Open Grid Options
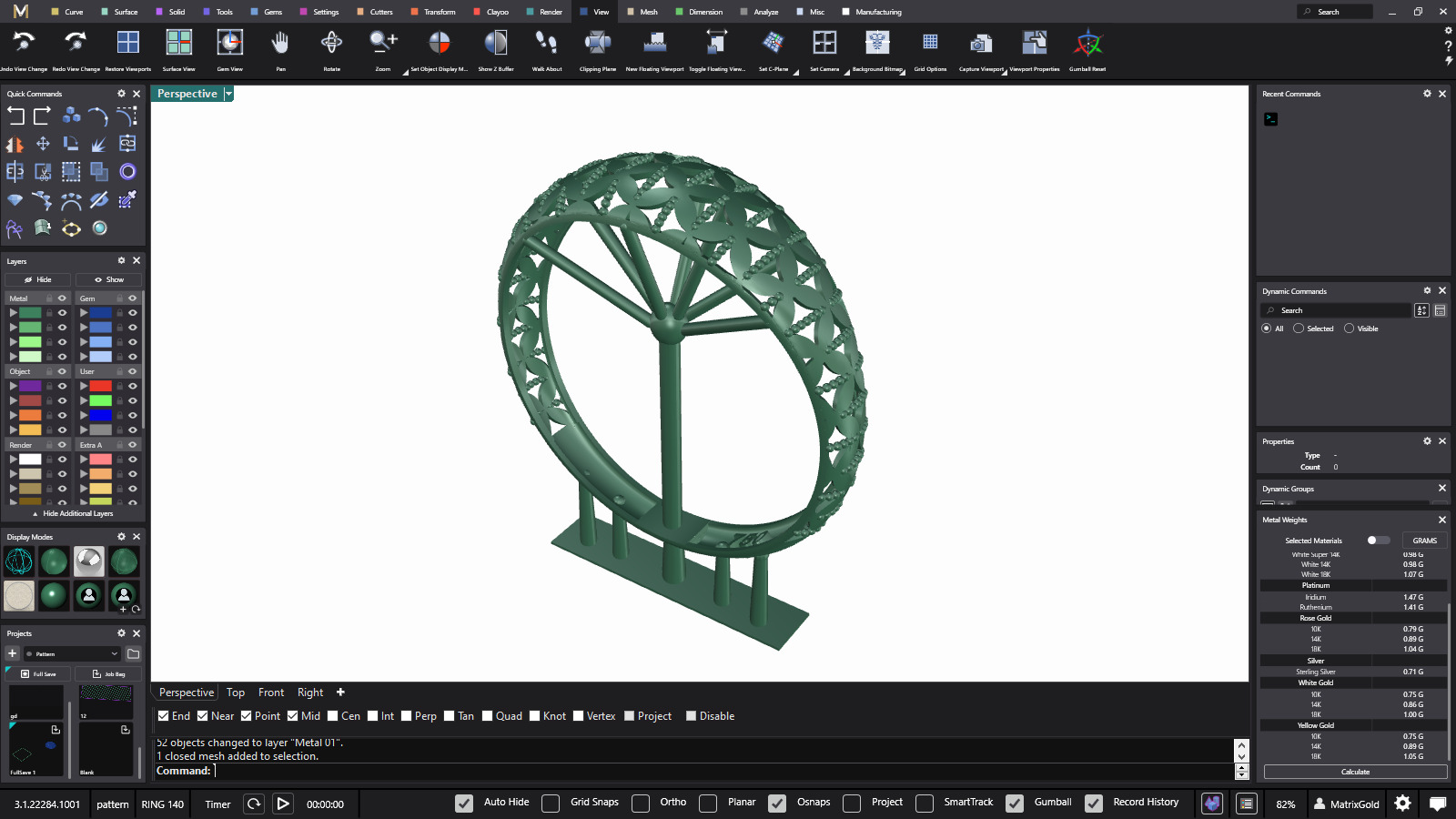The height and width of the screenshot is (819, 1456). 930,43
